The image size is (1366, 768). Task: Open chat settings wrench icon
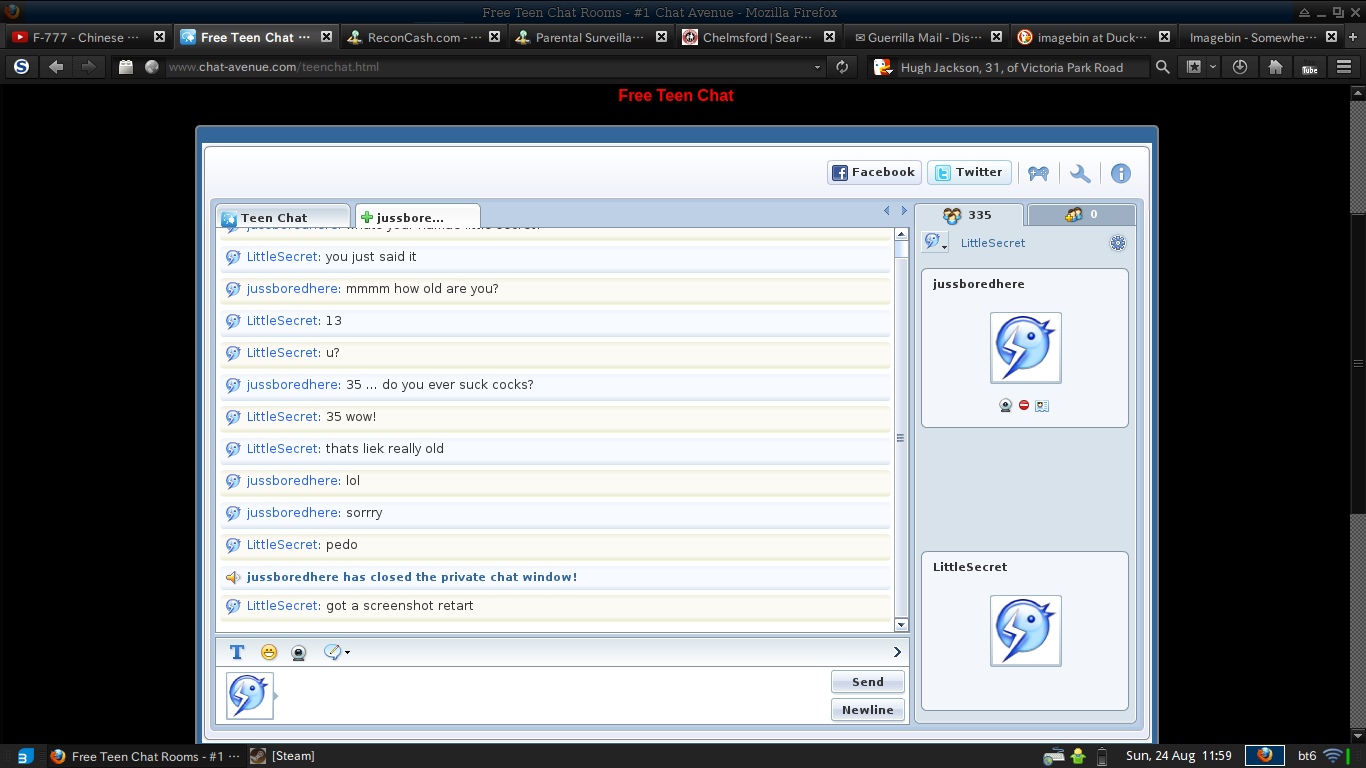click(x=1080, y=173)
